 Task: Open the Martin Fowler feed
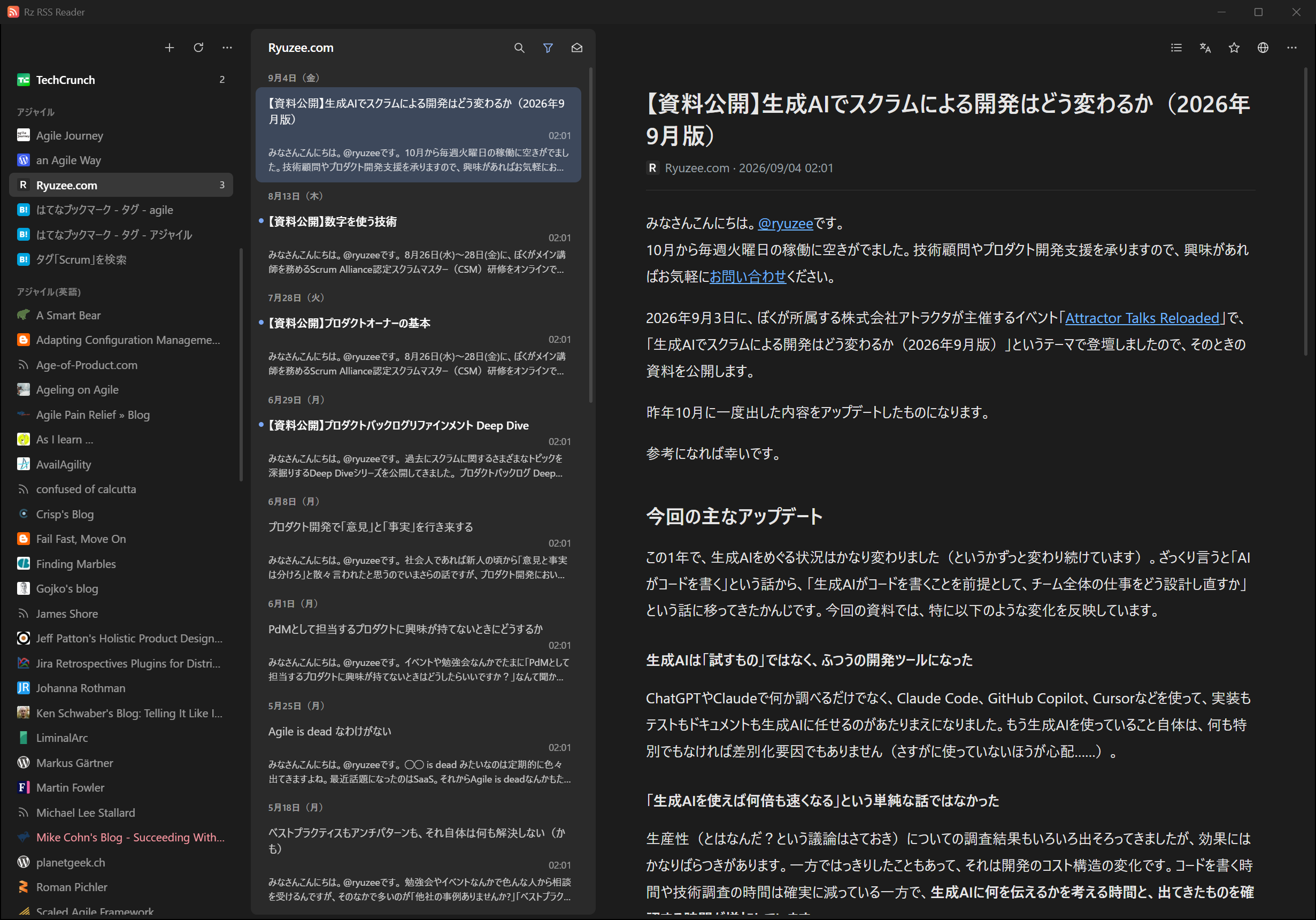coord(121,787)
